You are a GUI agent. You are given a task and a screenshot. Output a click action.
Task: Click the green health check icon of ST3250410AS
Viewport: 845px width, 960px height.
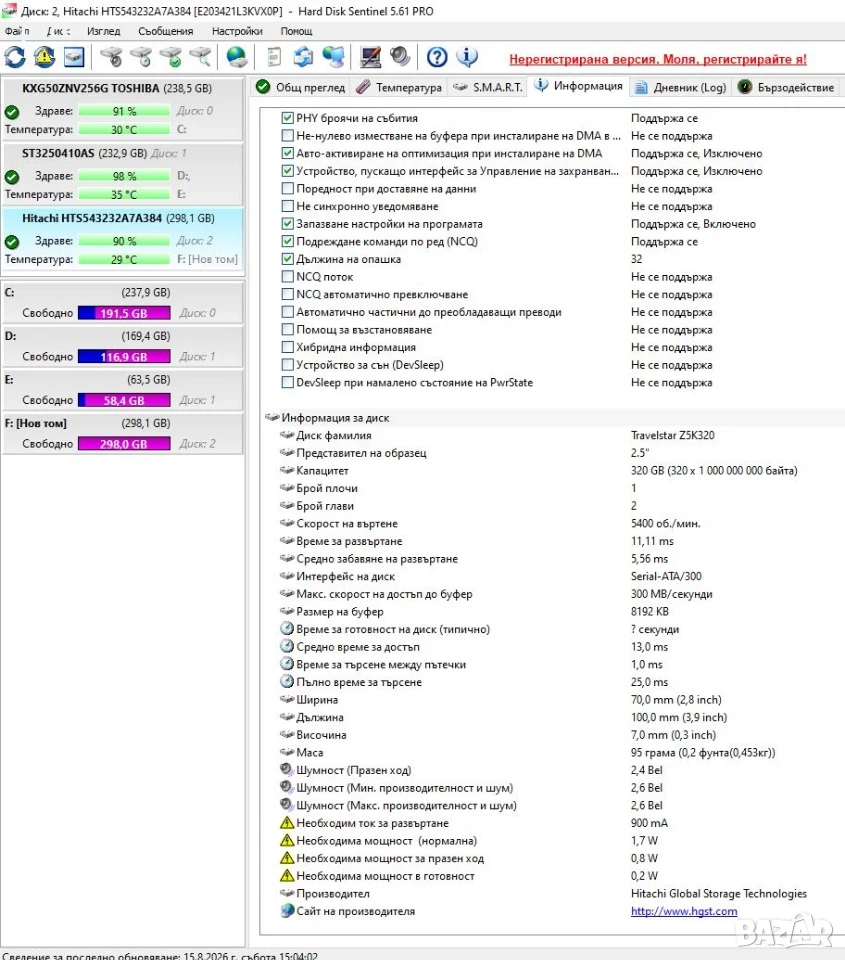[12, 177]
